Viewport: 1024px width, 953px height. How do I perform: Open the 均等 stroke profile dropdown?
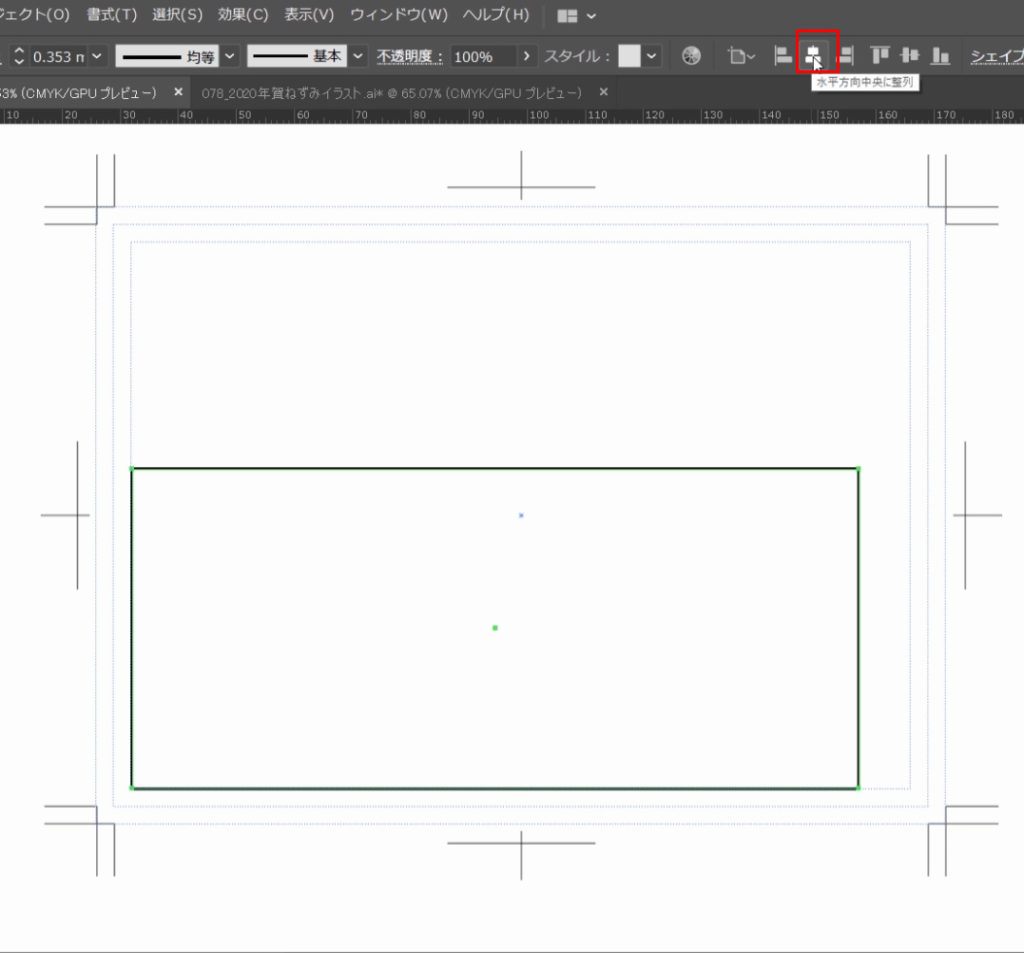230,56
